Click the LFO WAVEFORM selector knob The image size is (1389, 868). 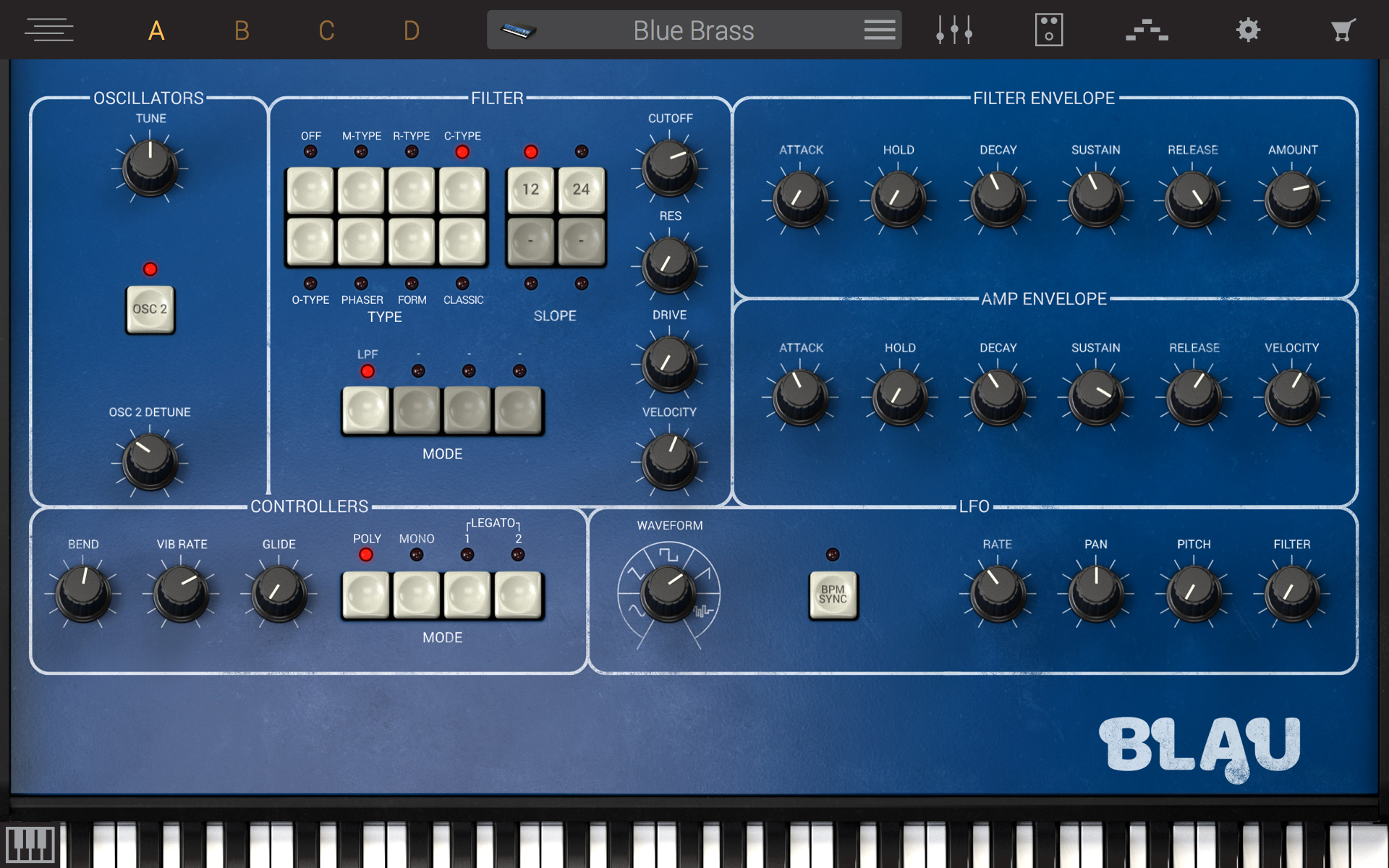point(668,592)
